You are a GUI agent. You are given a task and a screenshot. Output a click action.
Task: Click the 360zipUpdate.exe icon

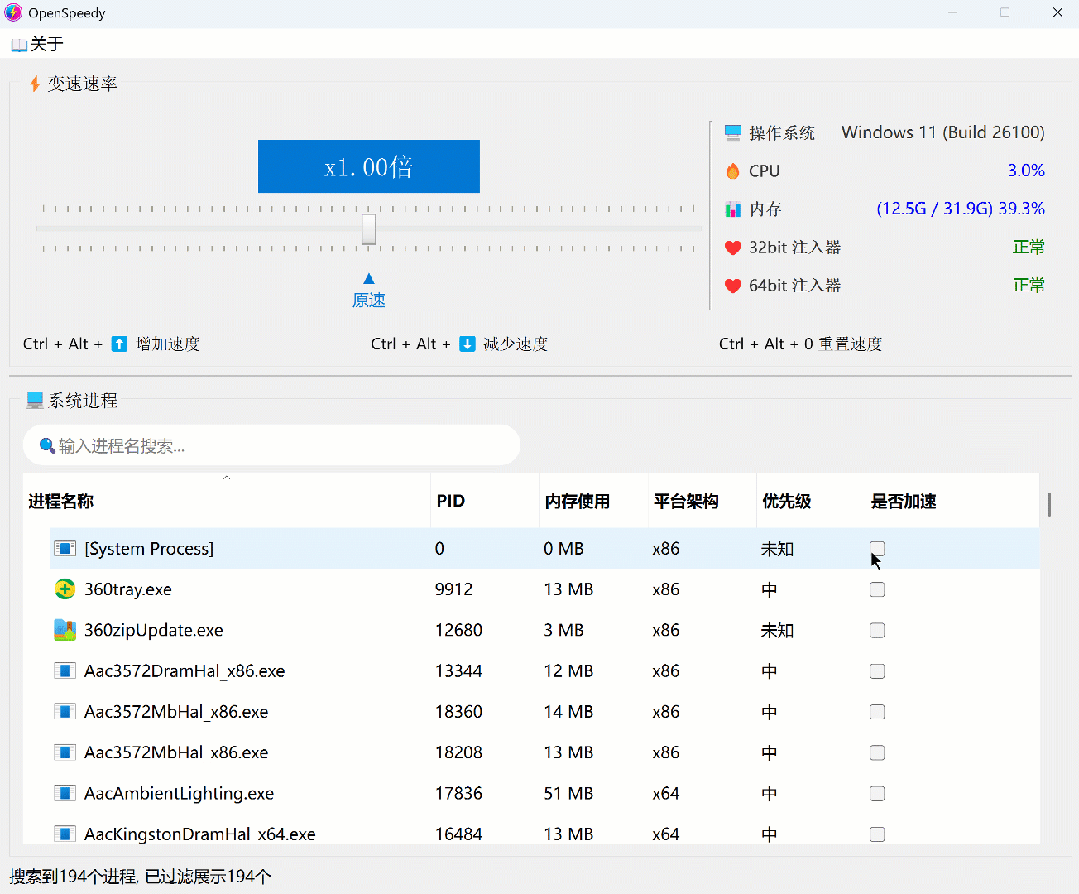pyautogui.click(x=65, y=630)
